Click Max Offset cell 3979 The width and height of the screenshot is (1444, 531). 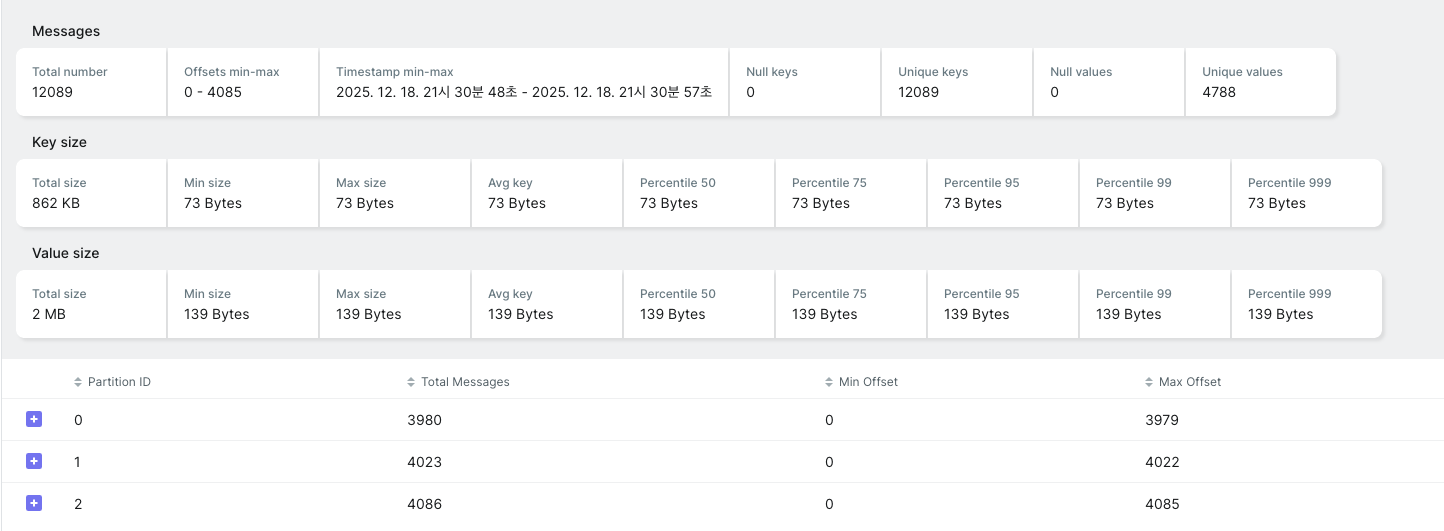[x=1162, y=420]
